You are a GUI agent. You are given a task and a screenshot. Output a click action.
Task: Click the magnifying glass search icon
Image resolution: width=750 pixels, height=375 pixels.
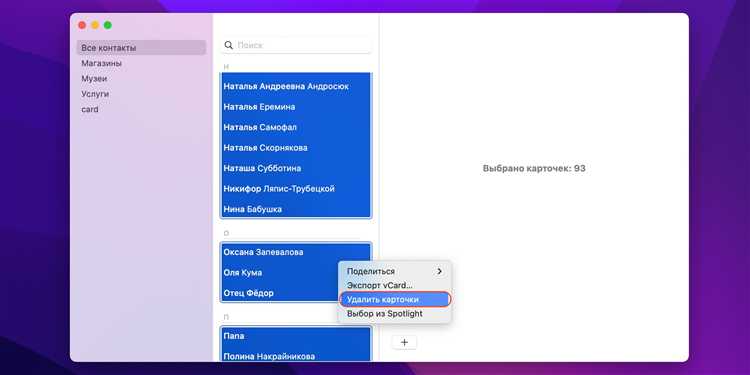click(229, 45)
